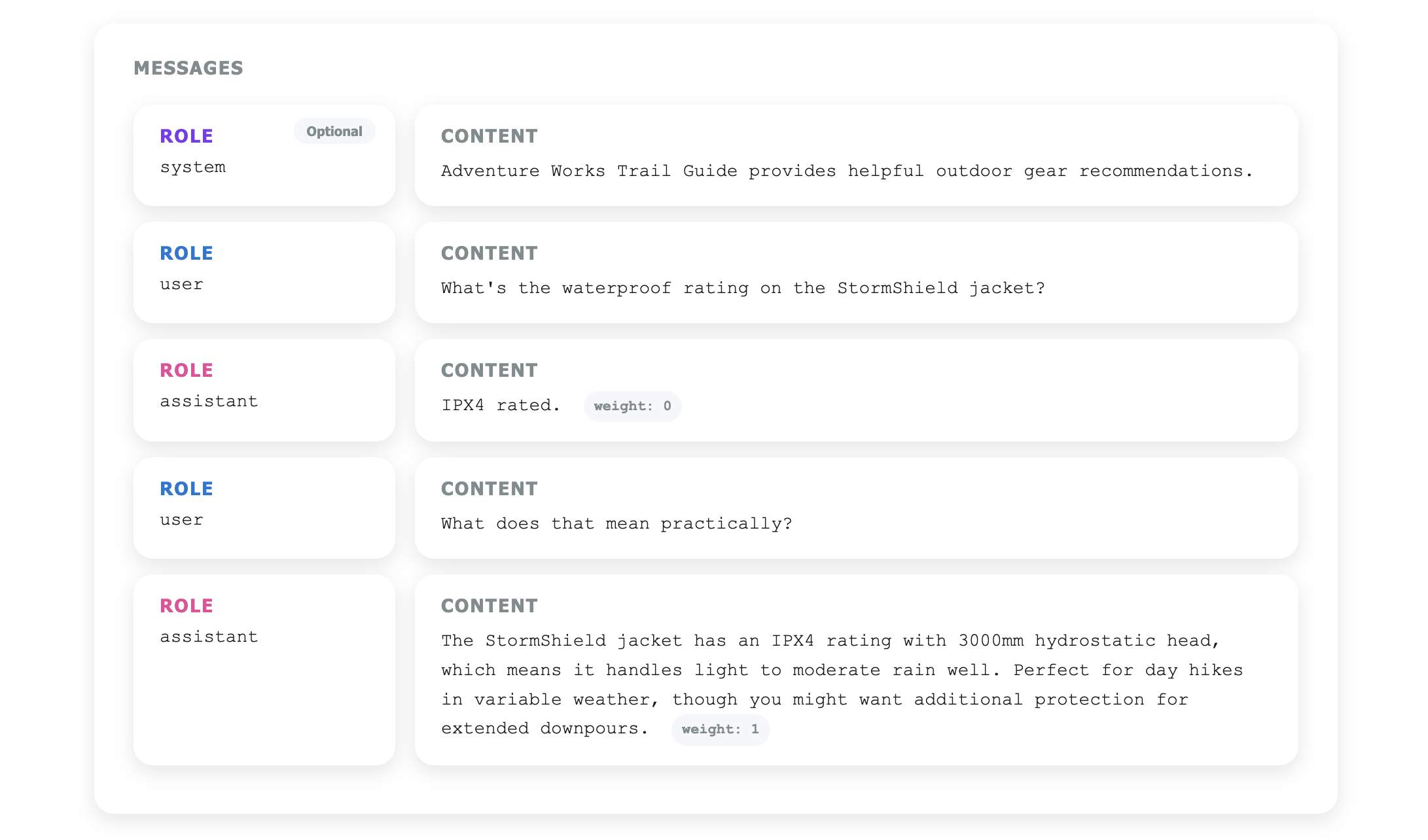Click the CONTENT label above final assistant reply
Screen dimensions: 1428x840
click(489, 606)
